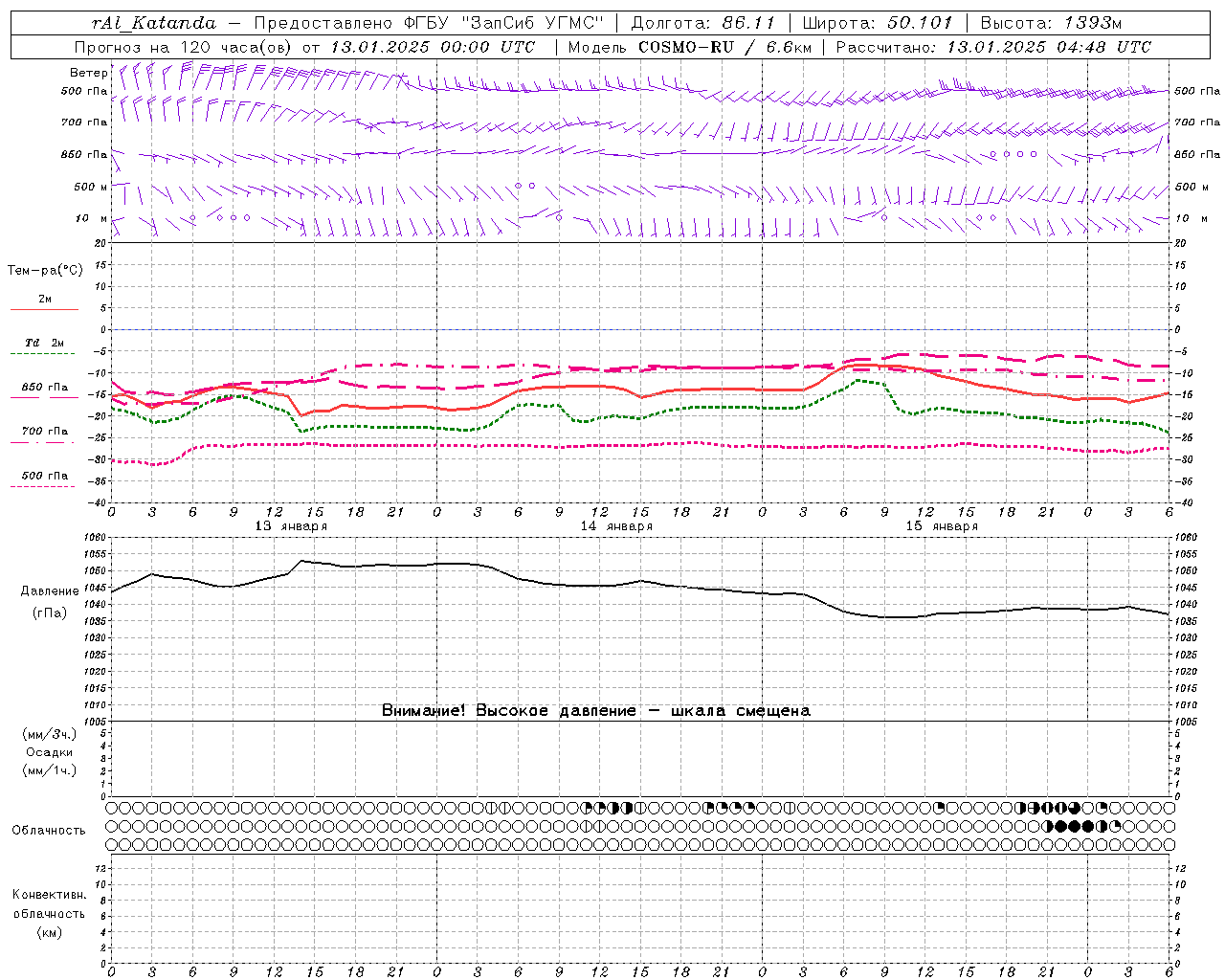1225x980 pixels.
Task: Click the 2м legend line sample
Action: pos(44,310)
